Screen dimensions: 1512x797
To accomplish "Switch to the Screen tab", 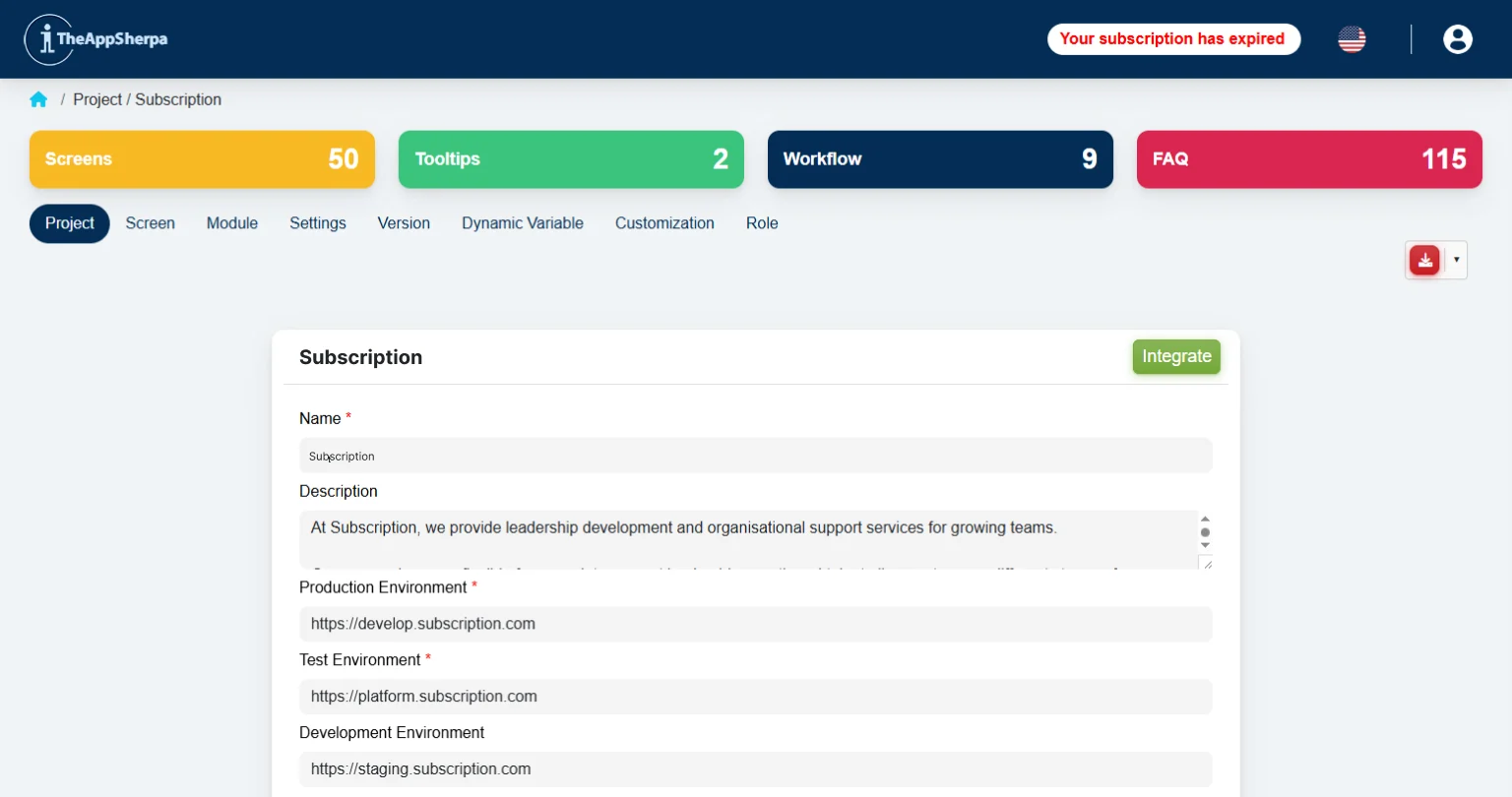I will click(x=150, y=223).
